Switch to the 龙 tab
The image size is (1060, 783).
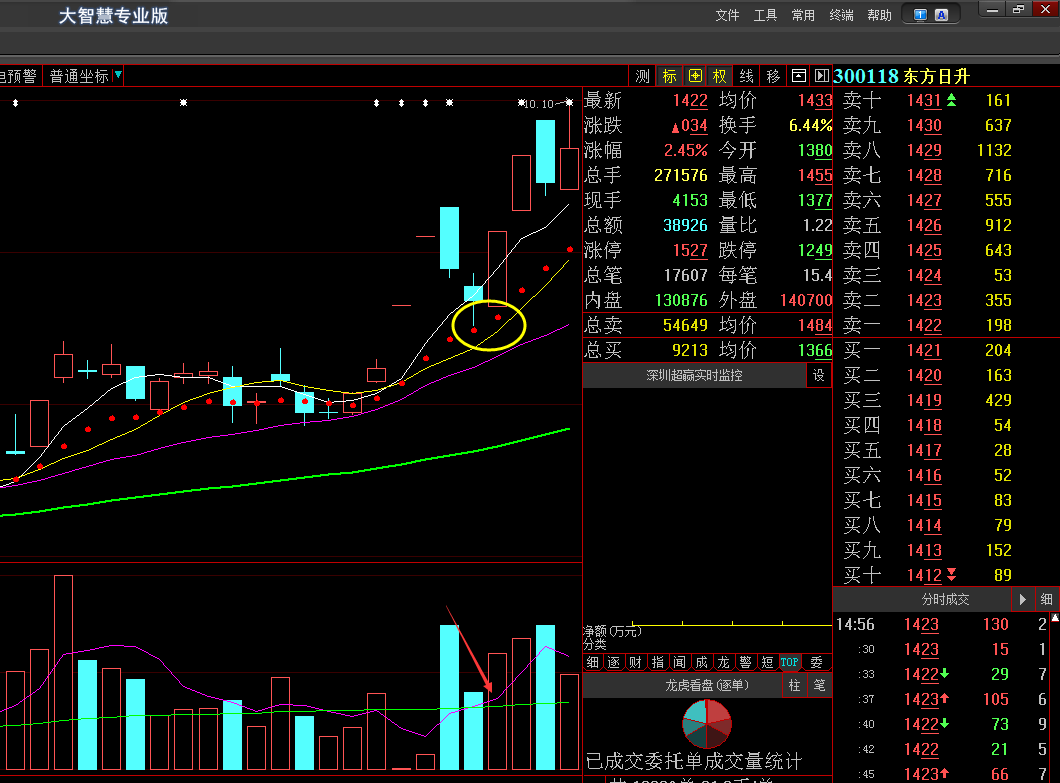[723, 663]
